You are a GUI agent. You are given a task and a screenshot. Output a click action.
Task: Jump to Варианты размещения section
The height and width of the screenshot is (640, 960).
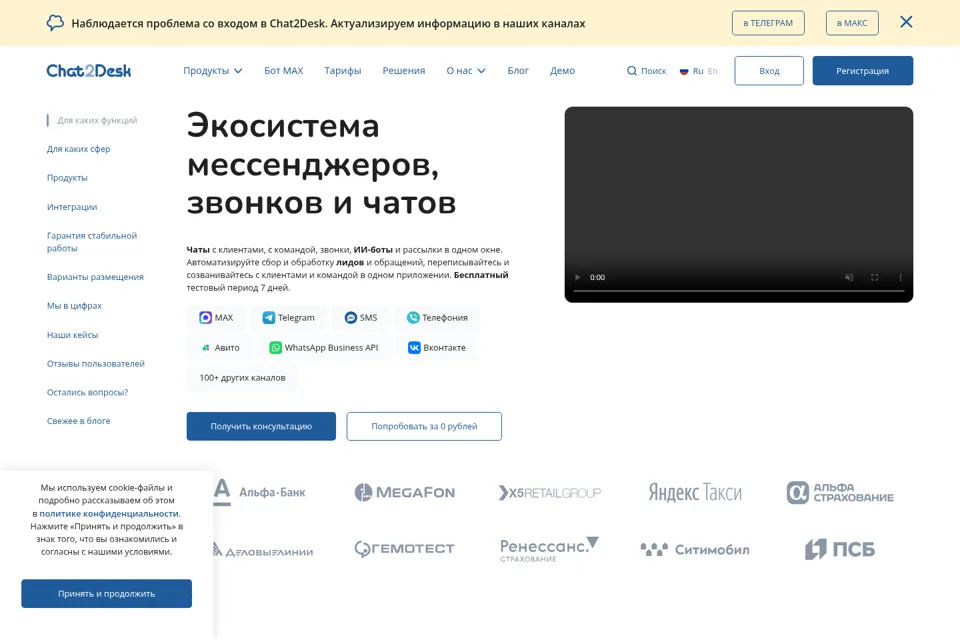point(95,277)
